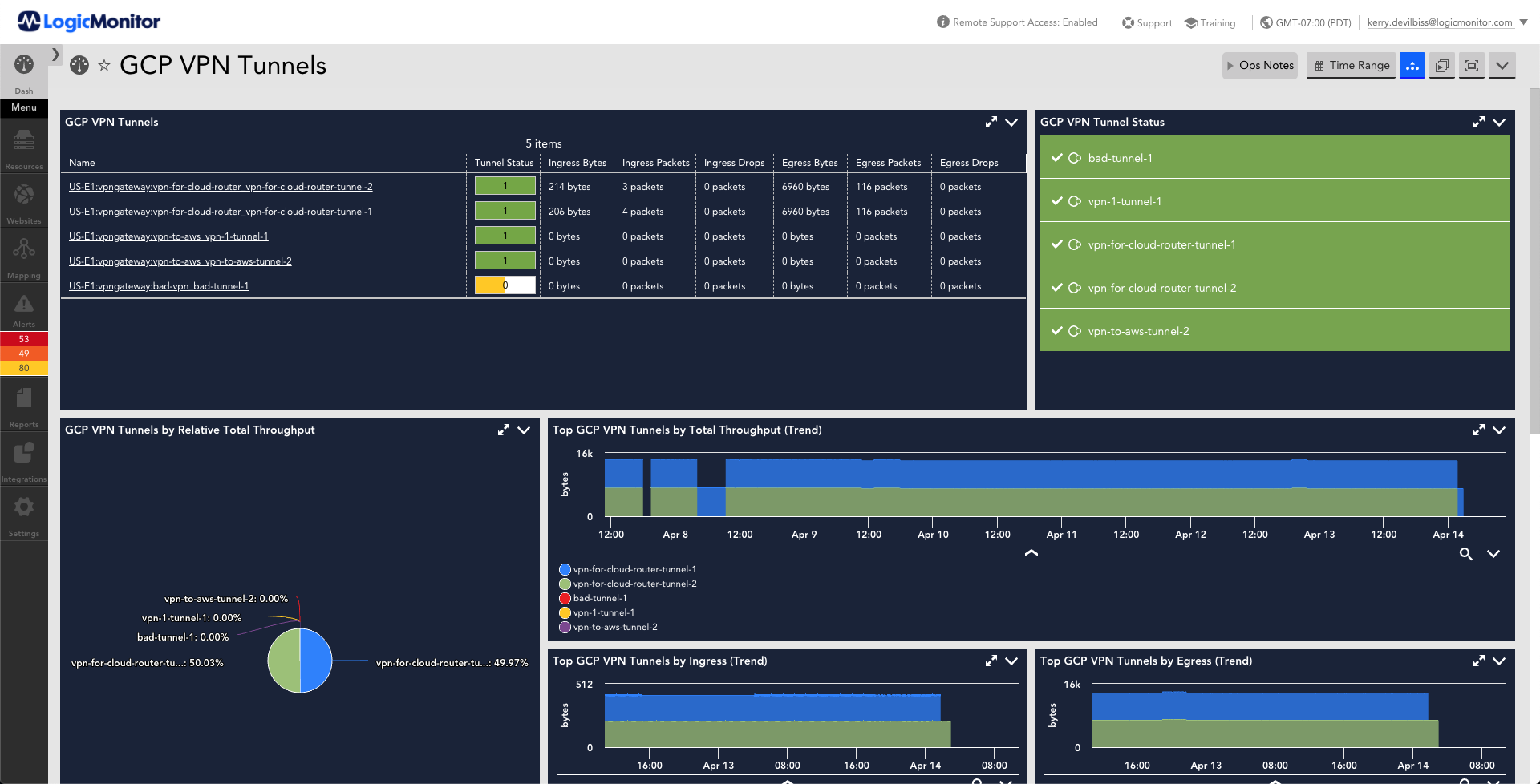Image resolution: width=1540 pixels, height=784 pixels.
Task: Open the Settings gear in the sidebar
Action: click(x=24, y=515)
